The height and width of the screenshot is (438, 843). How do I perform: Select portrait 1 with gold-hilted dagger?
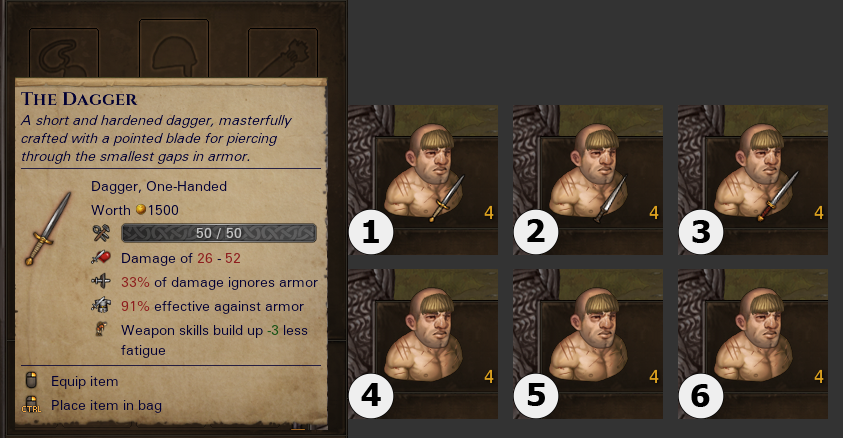point(423,179)
